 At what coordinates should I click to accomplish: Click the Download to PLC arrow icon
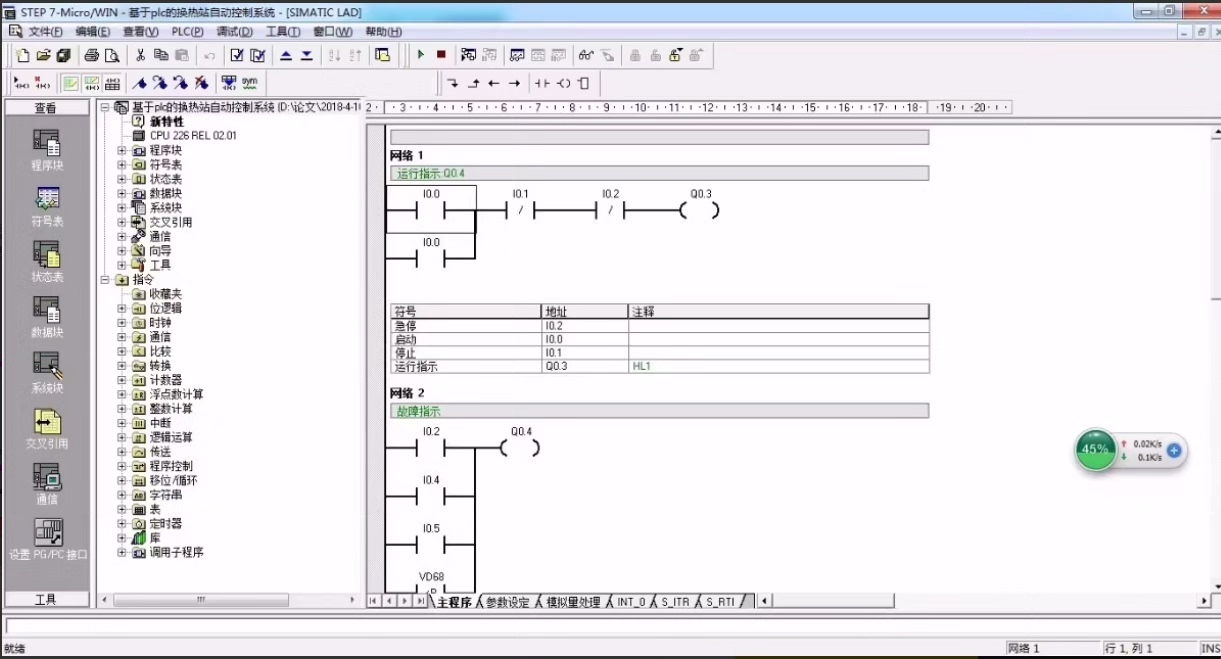307,55
